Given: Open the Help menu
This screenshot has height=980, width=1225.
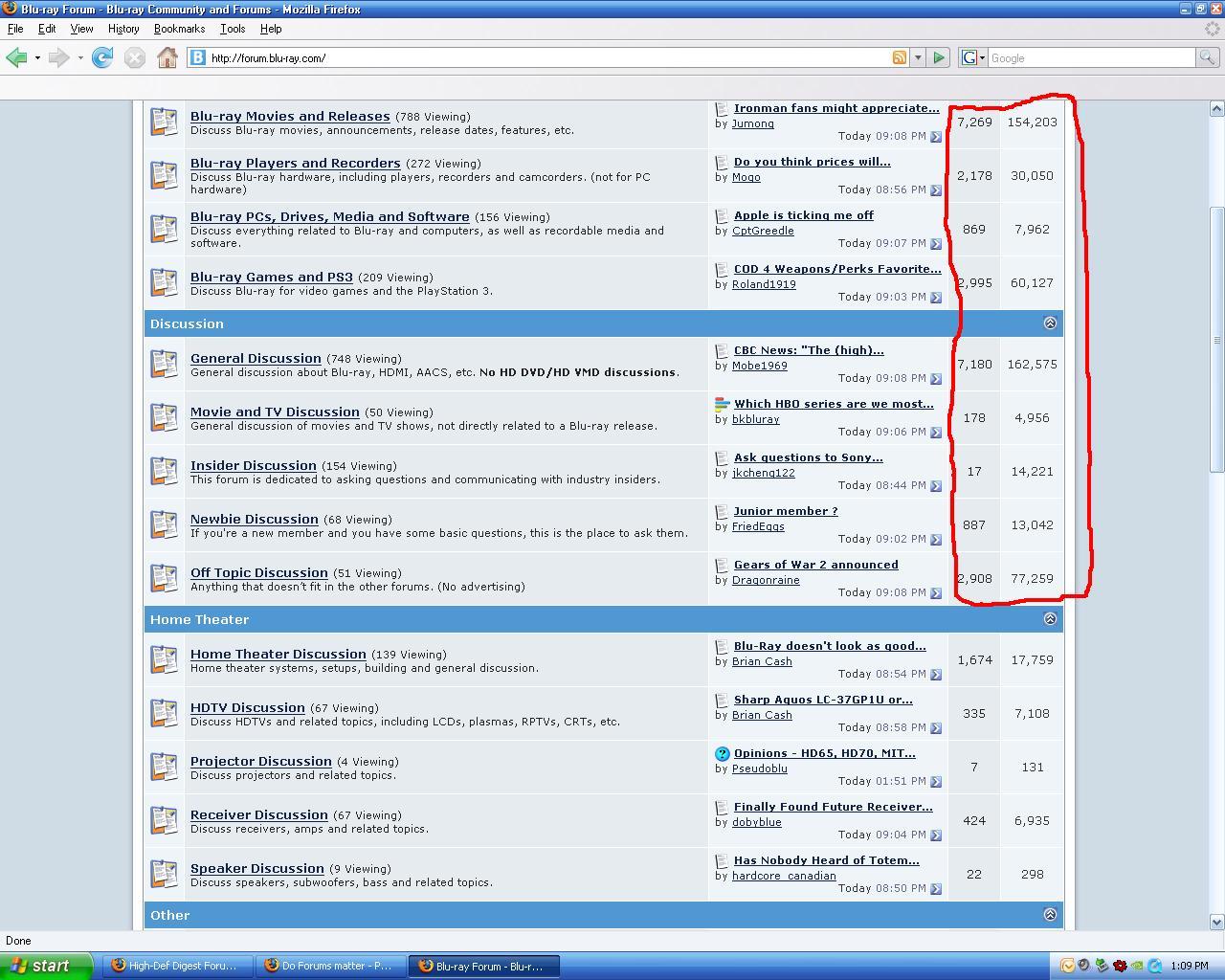Looking at the screenshot, I should 271,29.
